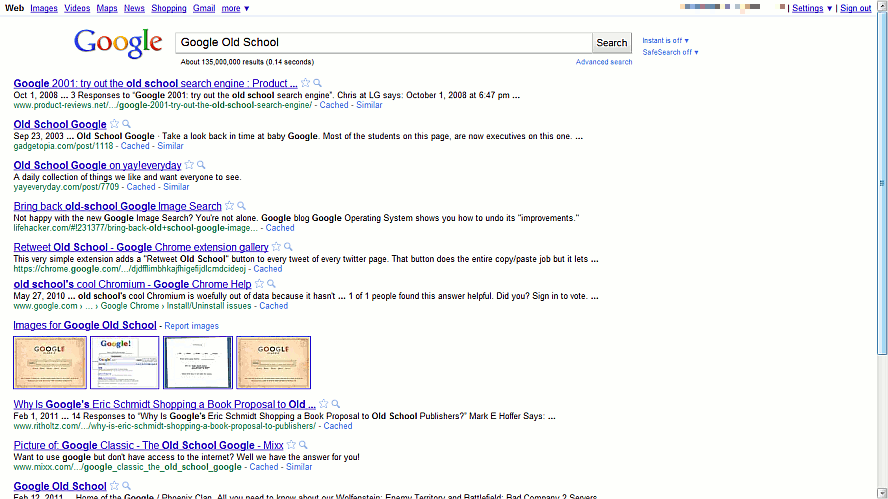
Task: Switch to Maps
Action: click(106, 8)
